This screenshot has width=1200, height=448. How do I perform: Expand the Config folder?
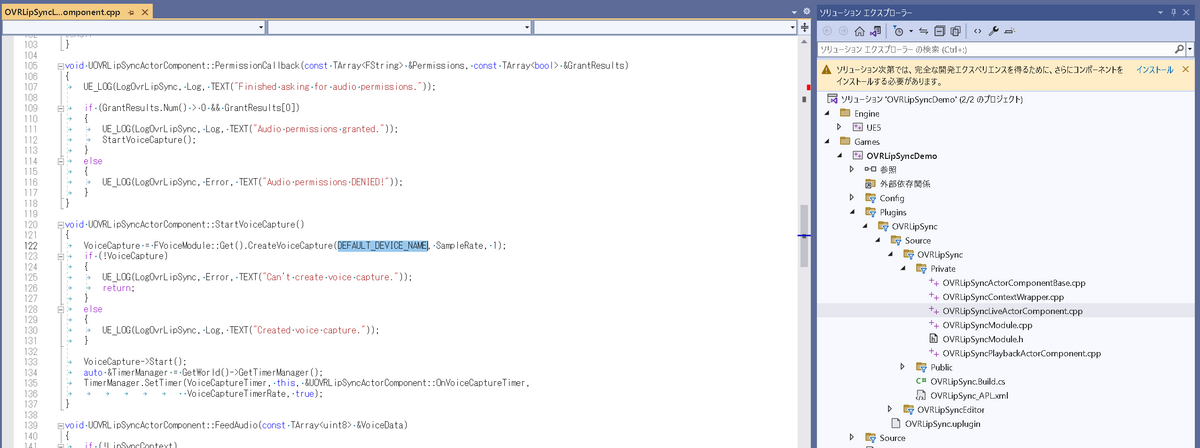coord(852,198)
